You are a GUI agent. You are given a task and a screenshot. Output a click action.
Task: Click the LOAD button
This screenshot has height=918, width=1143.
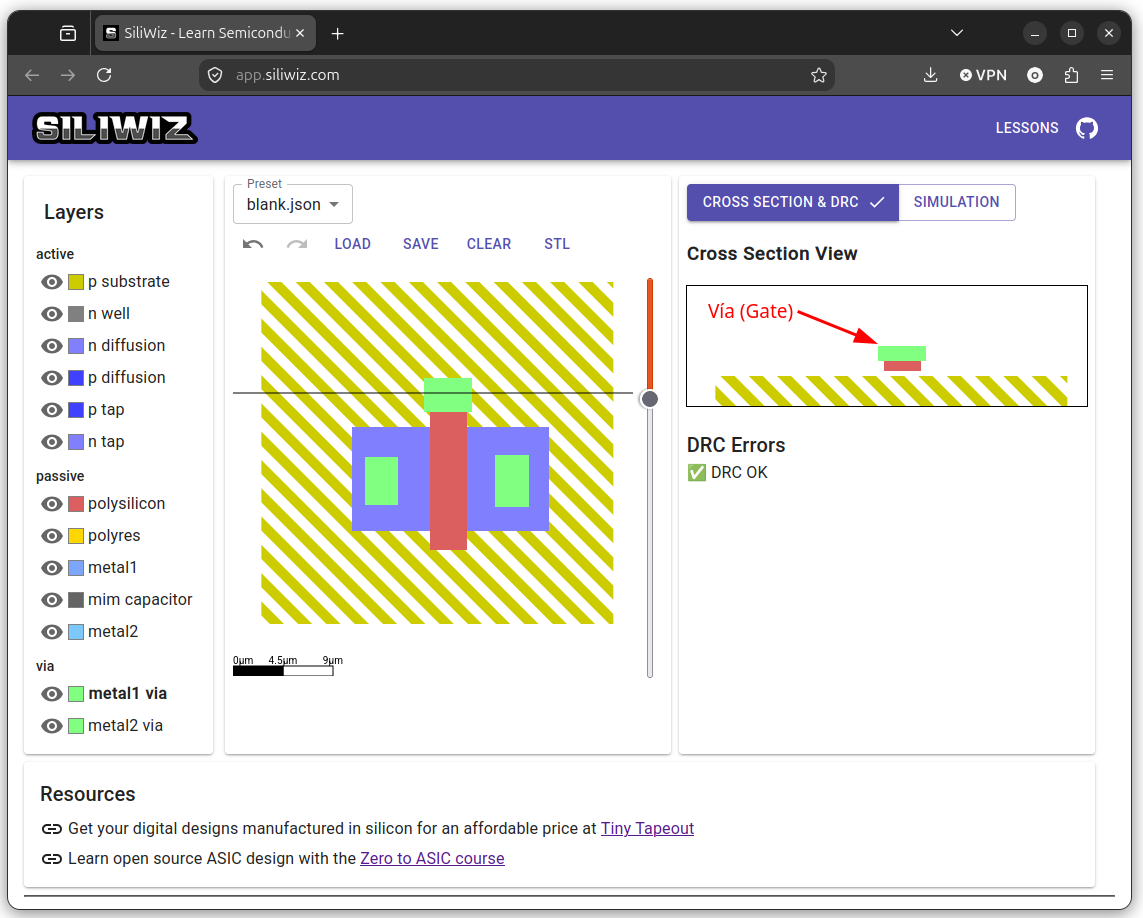pyautogui.click(x=353, y=244)
